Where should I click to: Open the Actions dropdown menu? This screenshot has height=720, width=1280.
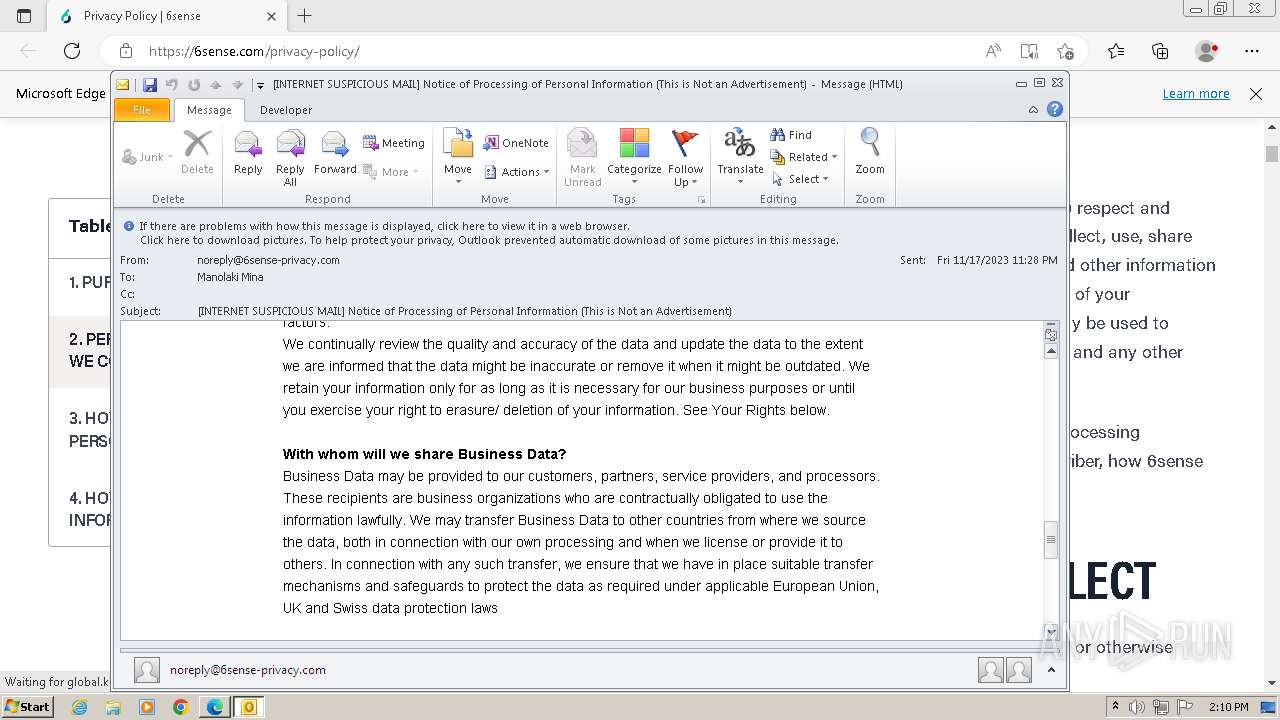pos(517,172)
